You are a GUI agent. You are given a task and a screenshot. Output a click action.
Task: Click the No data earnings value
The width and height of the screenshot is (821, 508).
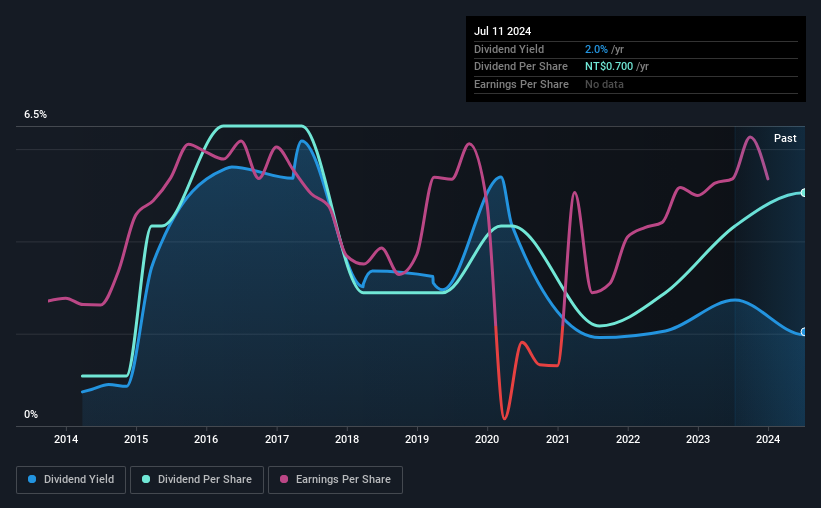(604, 84)
